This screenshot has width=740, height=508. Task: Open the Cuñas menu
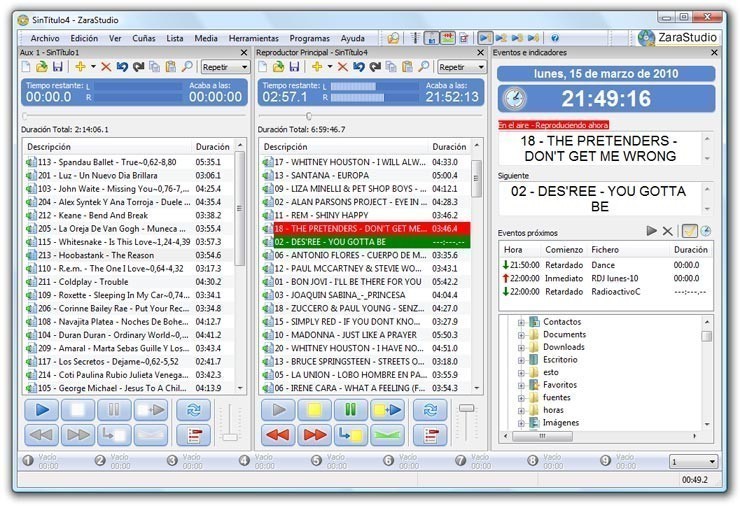145,37
